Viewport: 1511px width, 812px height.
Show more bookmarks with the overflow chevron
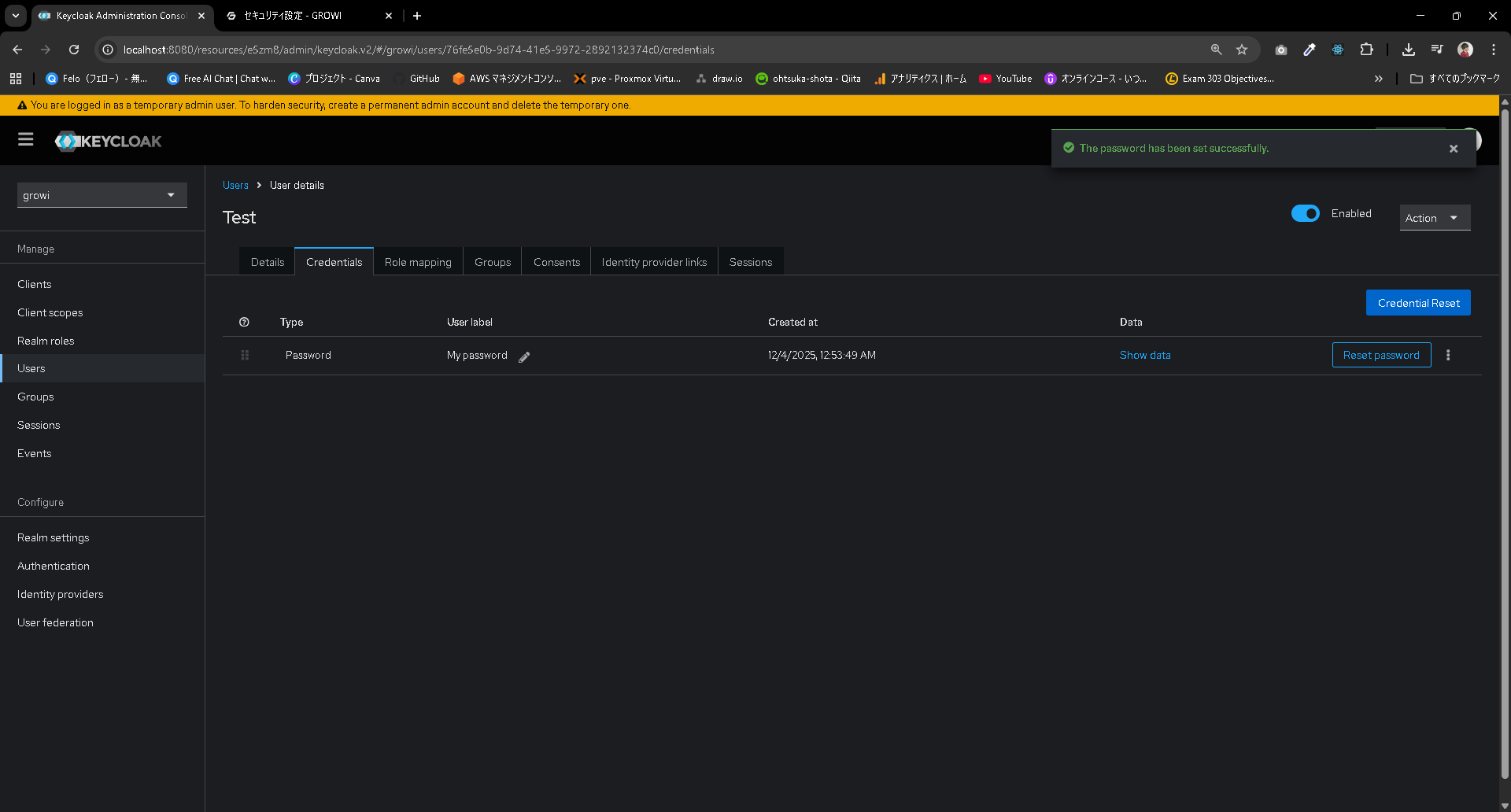[x=1379, y=79]
